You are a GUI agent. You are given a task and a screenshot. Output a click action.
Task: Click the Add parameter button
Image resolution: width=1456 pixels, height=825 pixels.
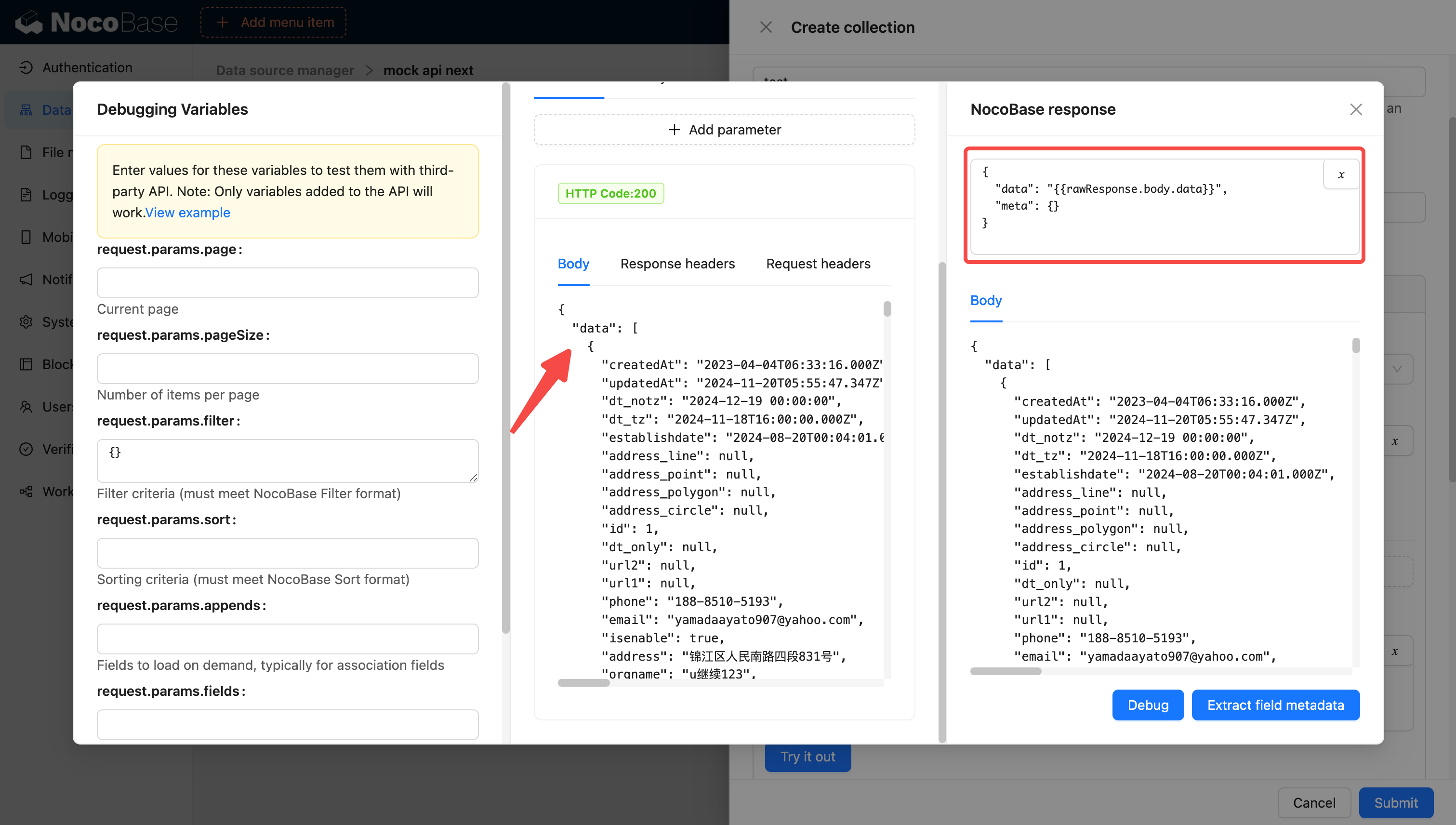[x=724, y=130]
